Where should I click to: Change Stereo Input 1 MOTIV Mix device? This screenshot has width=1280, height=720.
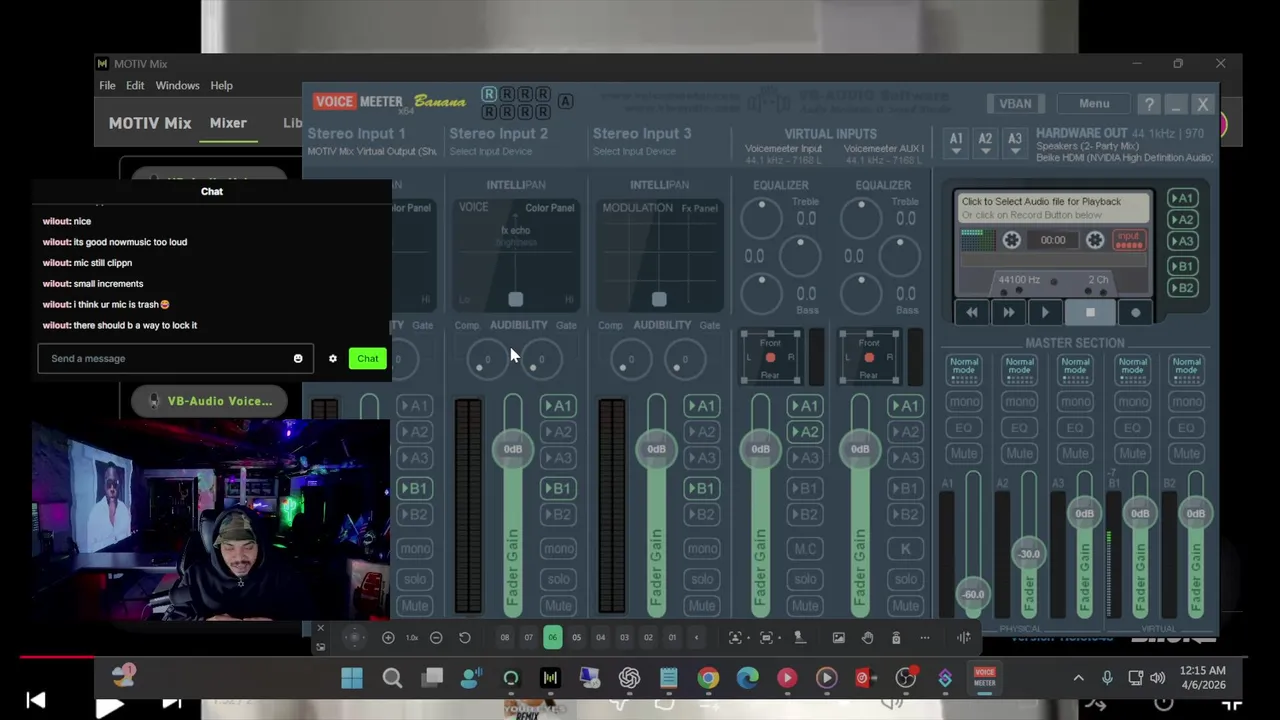coord(372,152)
